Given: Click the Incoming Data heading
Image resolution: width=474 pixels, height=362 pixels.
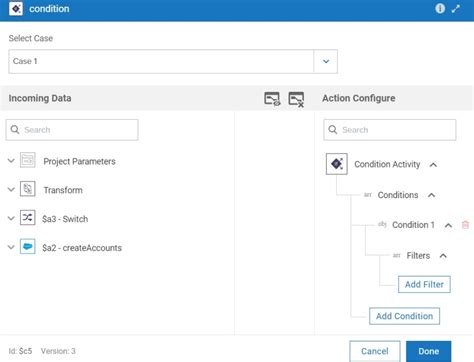Looking at the screenshot, I should 40,98.
